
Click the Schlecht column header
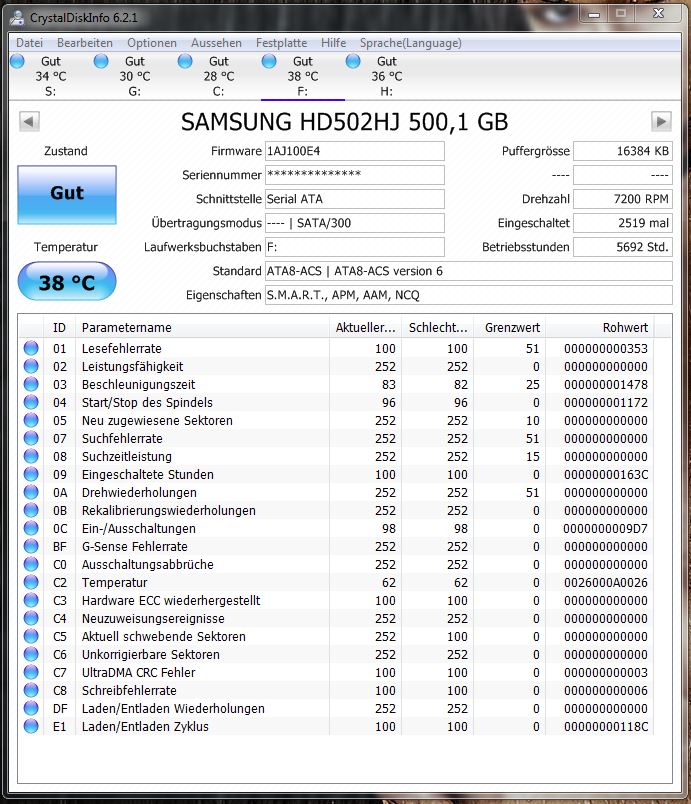438,328
